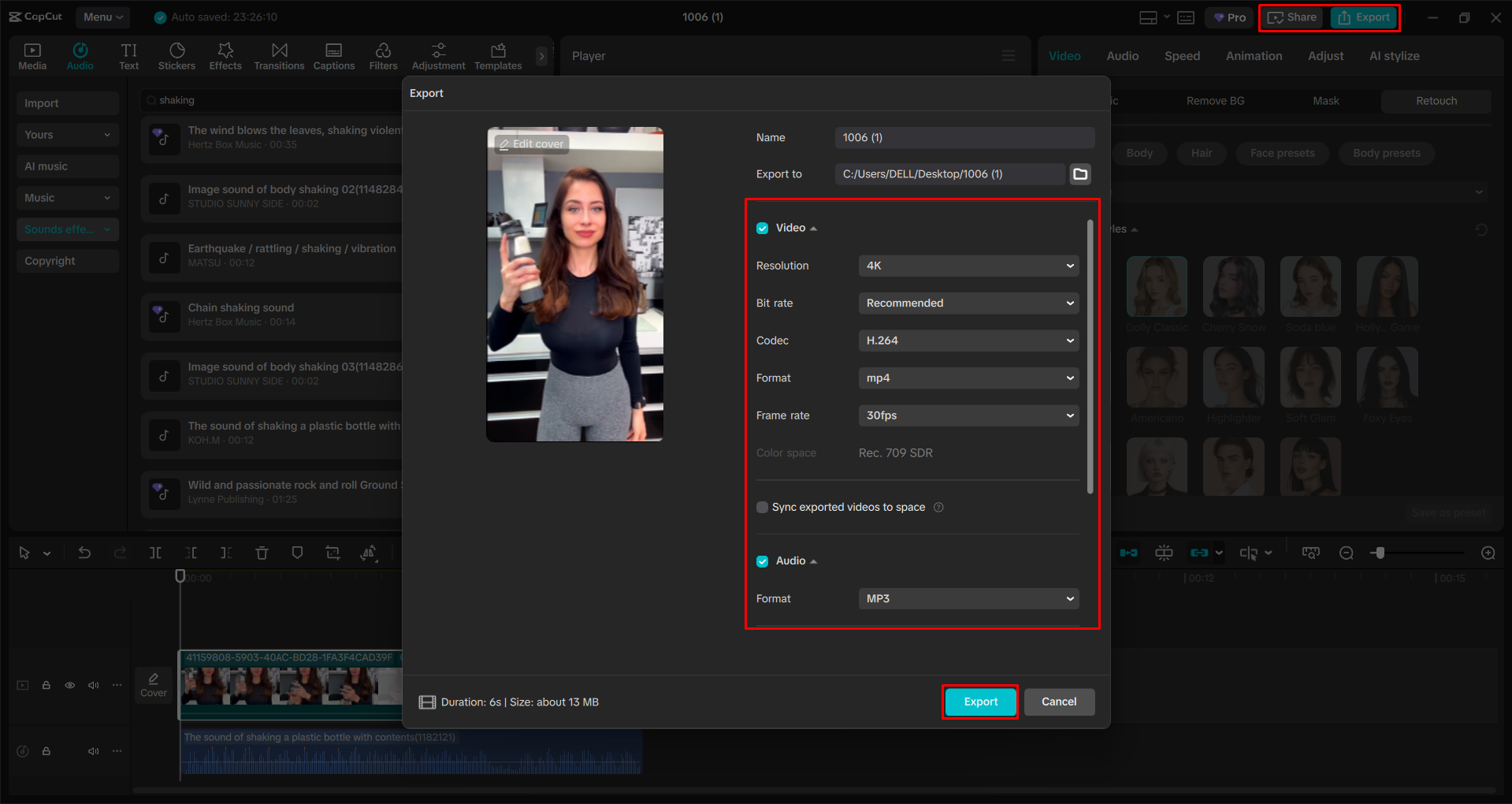Uncheck the Video export checkbox
Viewport: 1512px width, 804px height.
pos(762,227)
